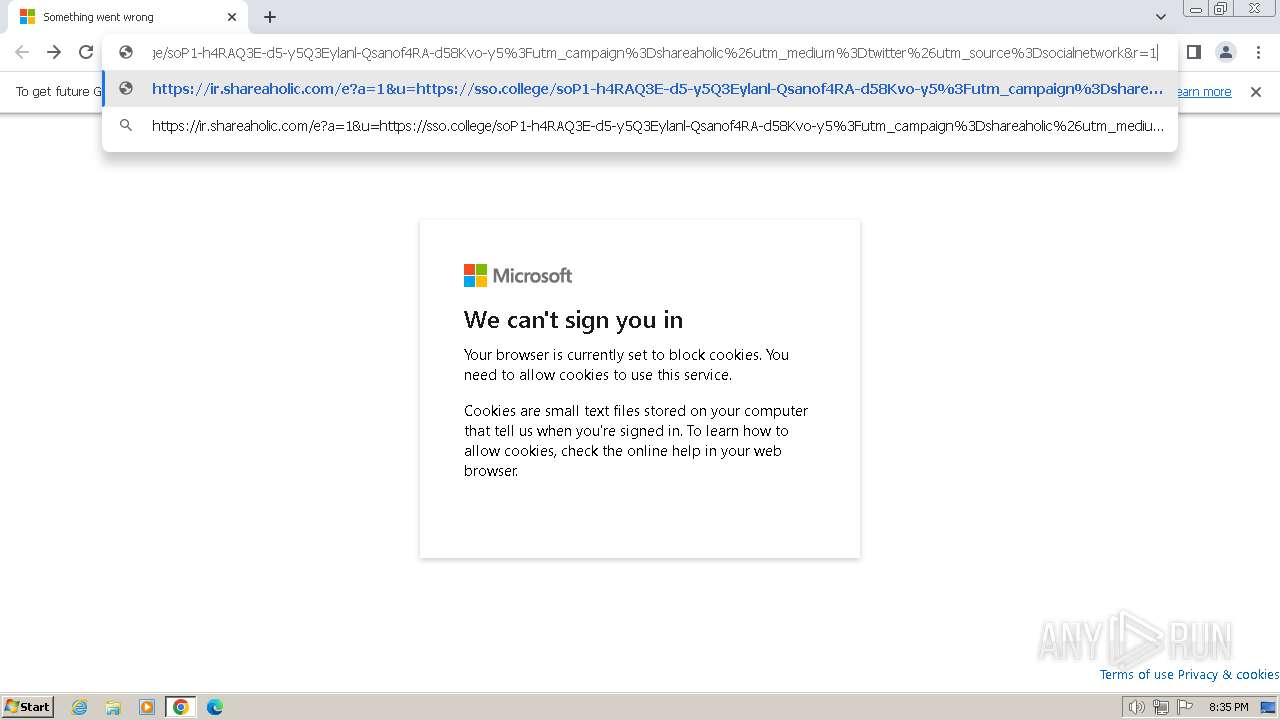Image resolution: width=1280 pixels, height=720 pixels.
Task: Open a new tab with the plus button
Action: coord(270,17)
